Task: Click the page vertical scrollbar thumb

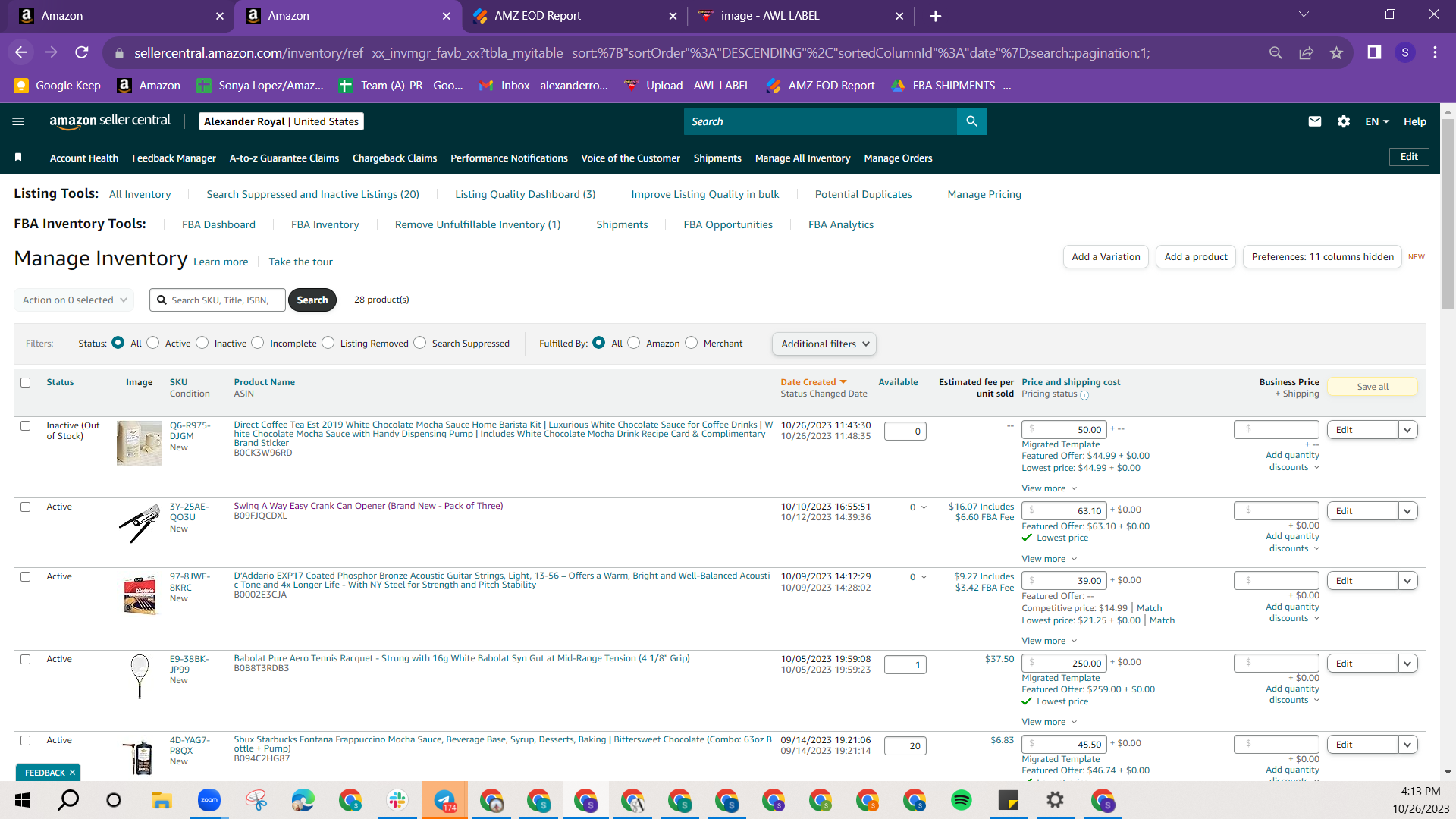Action: (x=1448, y=212)
